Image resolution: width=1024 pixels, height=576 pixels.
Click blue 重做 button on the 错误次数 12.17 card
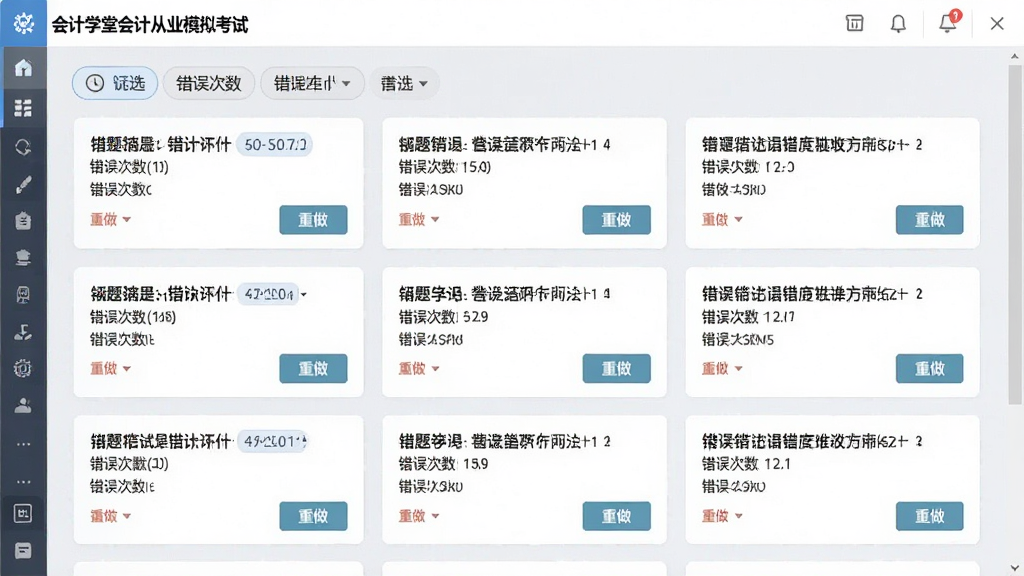click(929, 368)
